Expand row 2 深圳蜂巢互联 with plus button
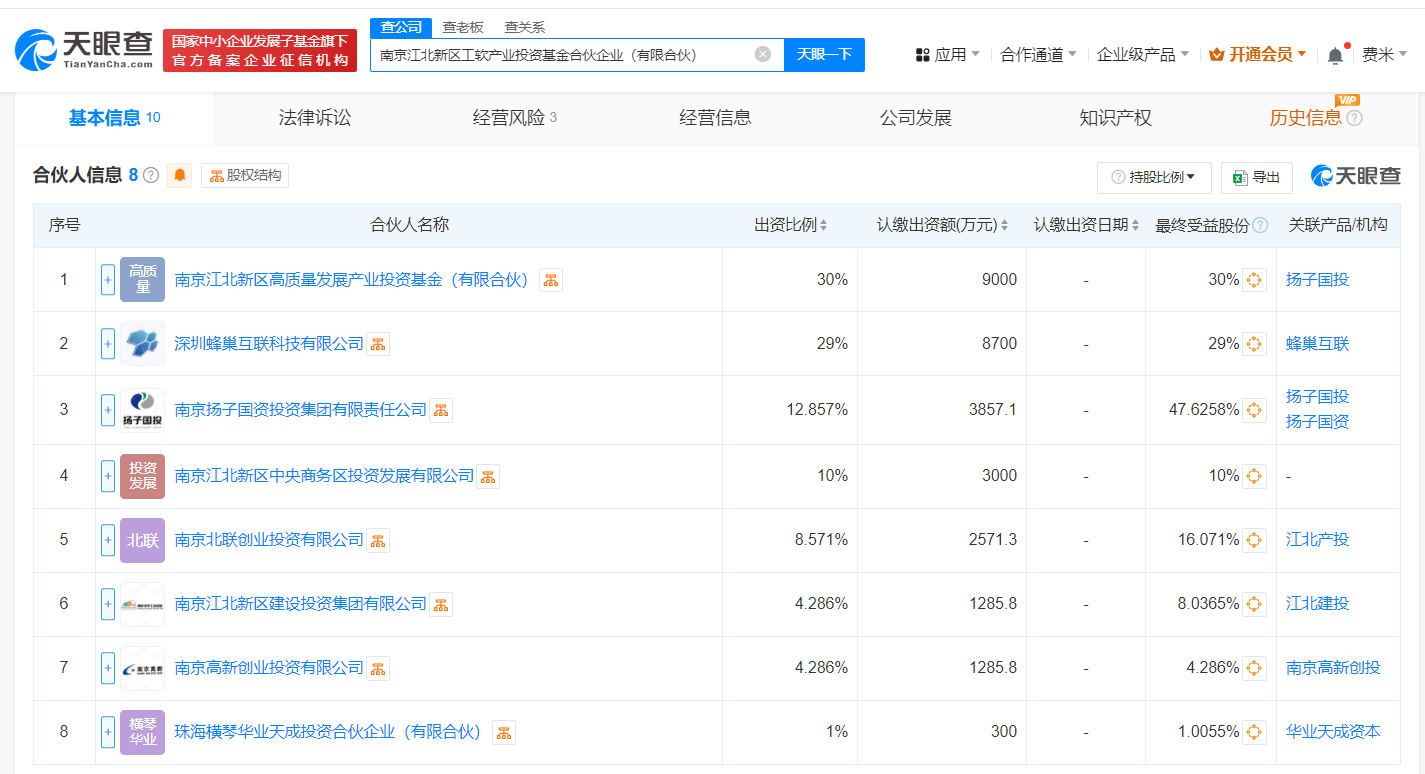Image resolution: width=1425 pixels, height=774 pixels. [108, 344]
